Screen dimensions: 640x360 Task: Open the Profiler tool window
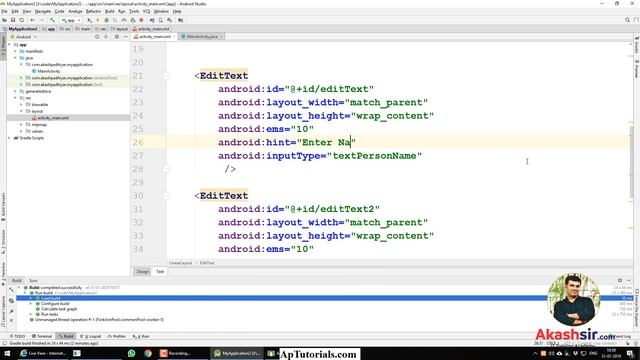click(117, 336)
